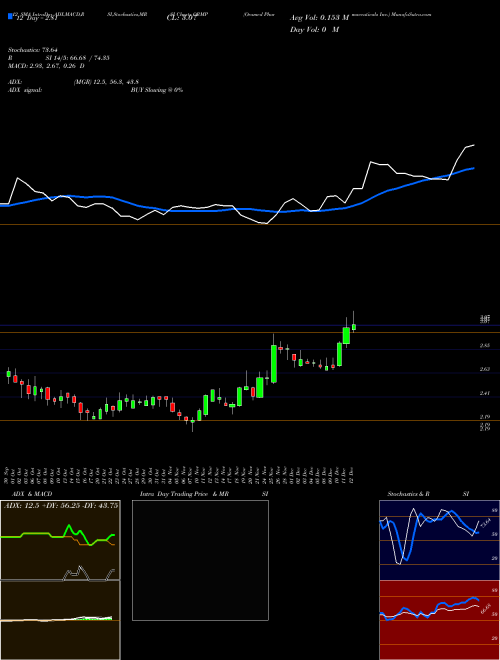Screen dimensions: 500x660
Task: Click the last green candlestick on the chart
Action: coord(354,327)
